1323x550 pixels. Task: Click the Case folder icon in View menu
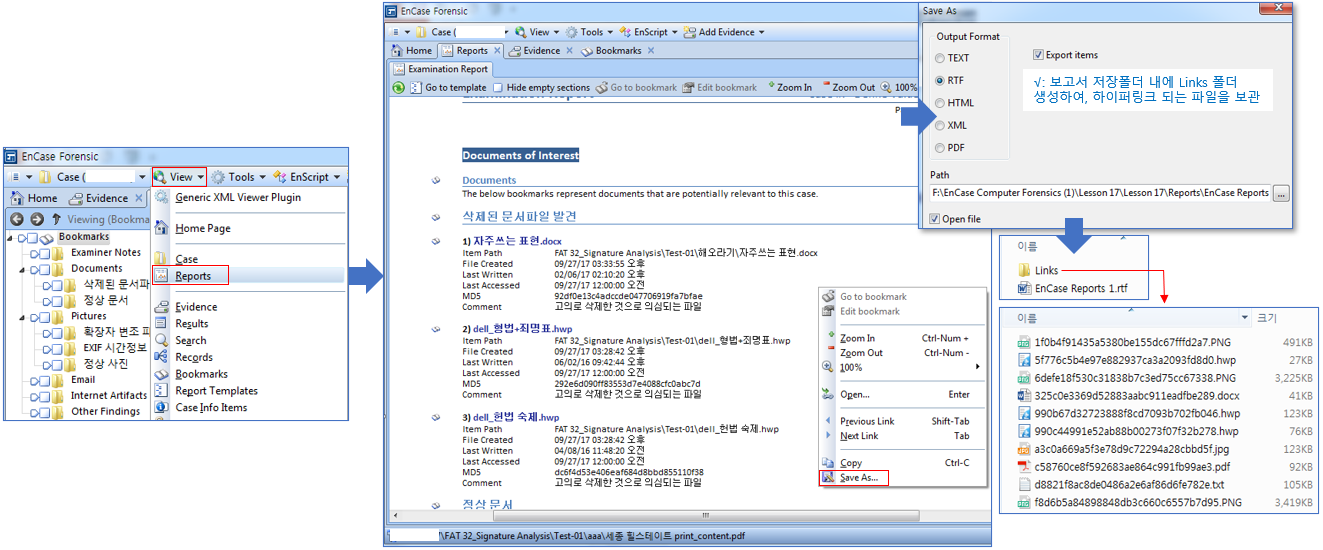tap(161, 259)
